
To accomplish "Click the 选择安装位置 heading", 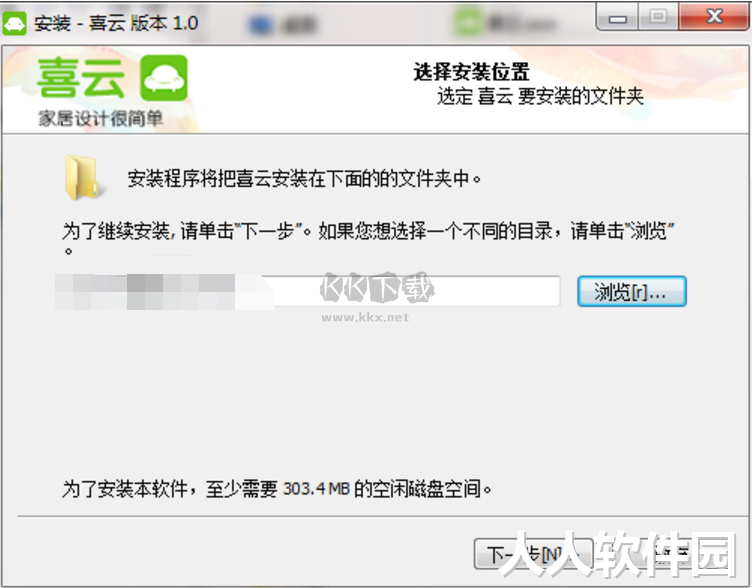I will [471, 72].
